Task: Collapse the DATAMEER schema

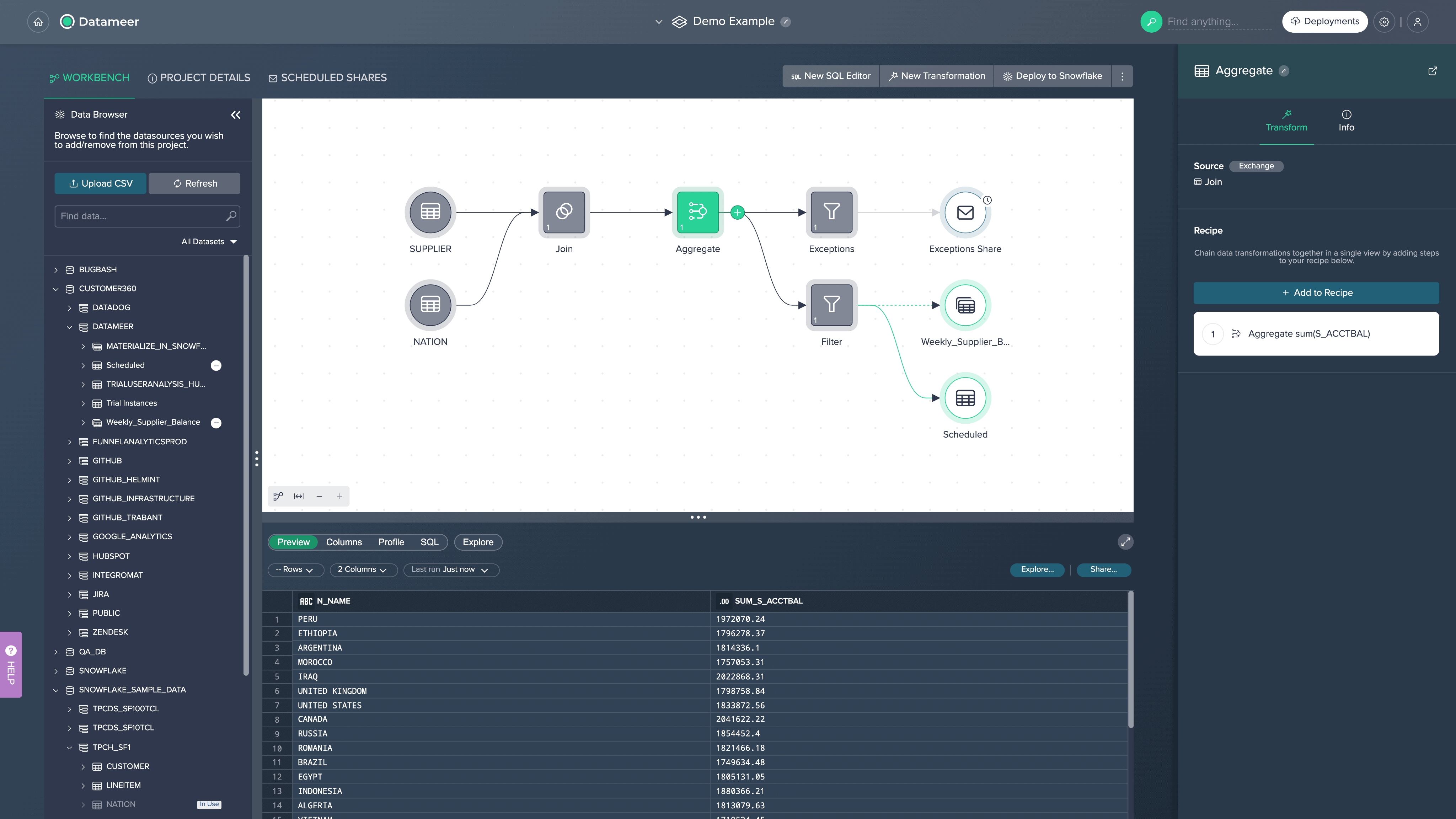Action: tap(70, 327)
